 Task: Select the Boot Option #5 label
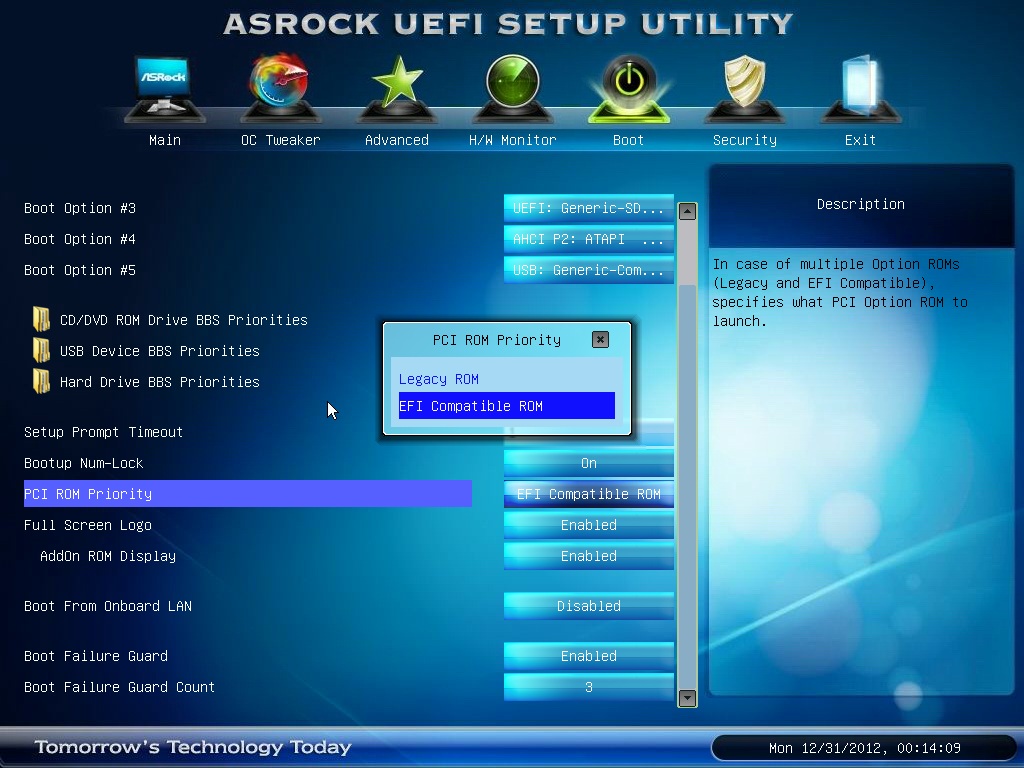click(x=80, y=270)
